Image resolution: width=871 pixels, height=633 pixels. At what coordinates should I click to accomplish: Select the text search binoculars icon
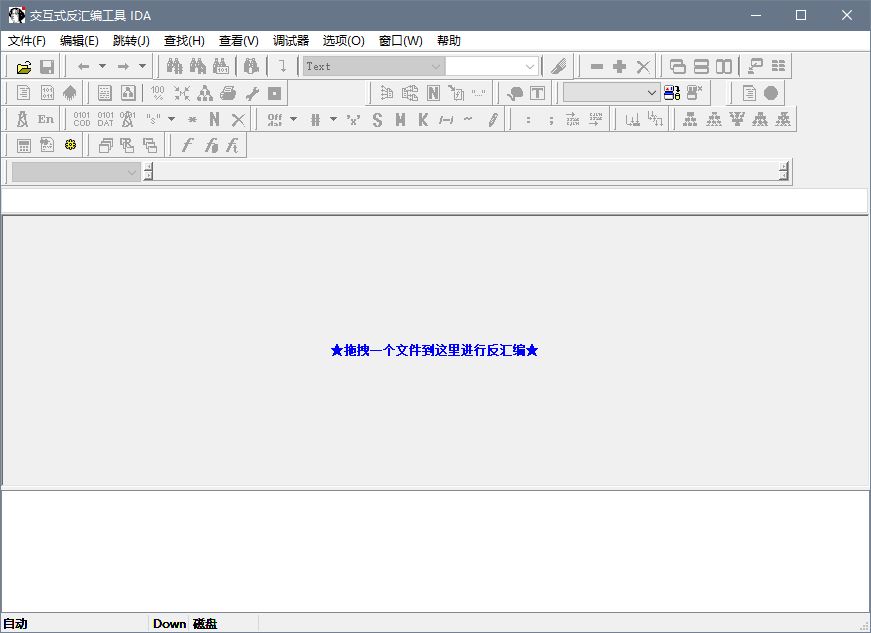coord(174,66)
